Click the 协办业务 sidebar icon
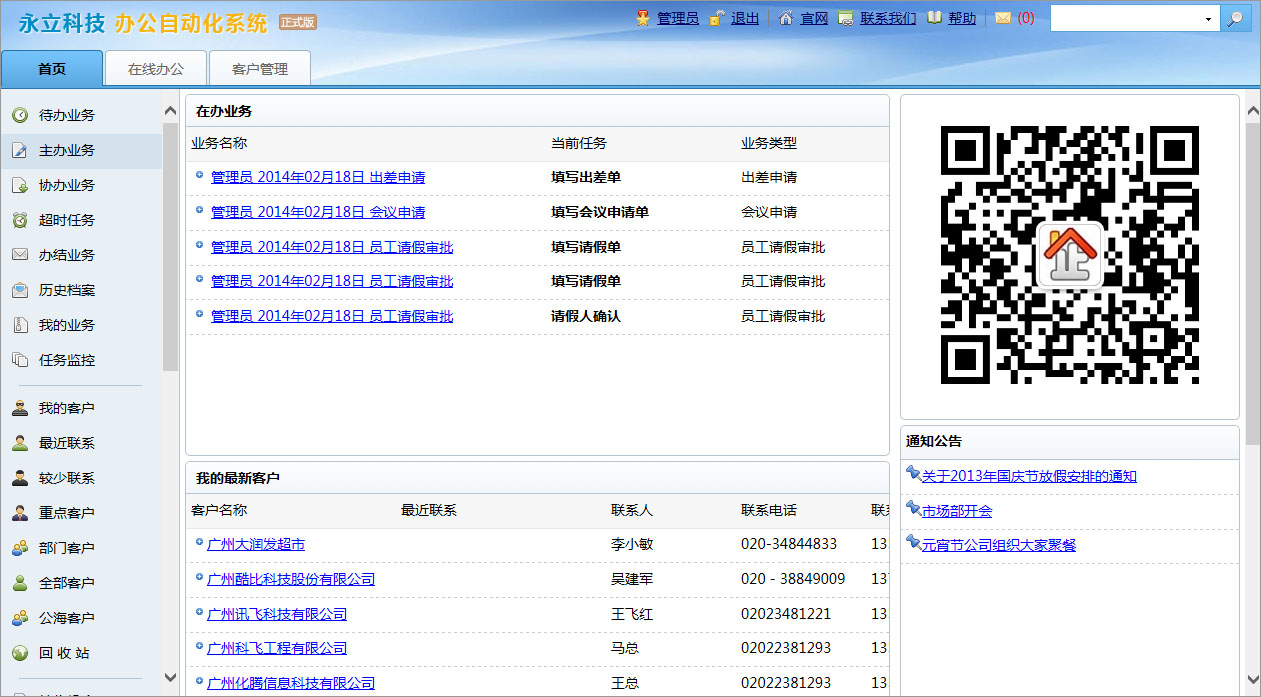Screen dimensions: 1261x697 coord(20,185)
